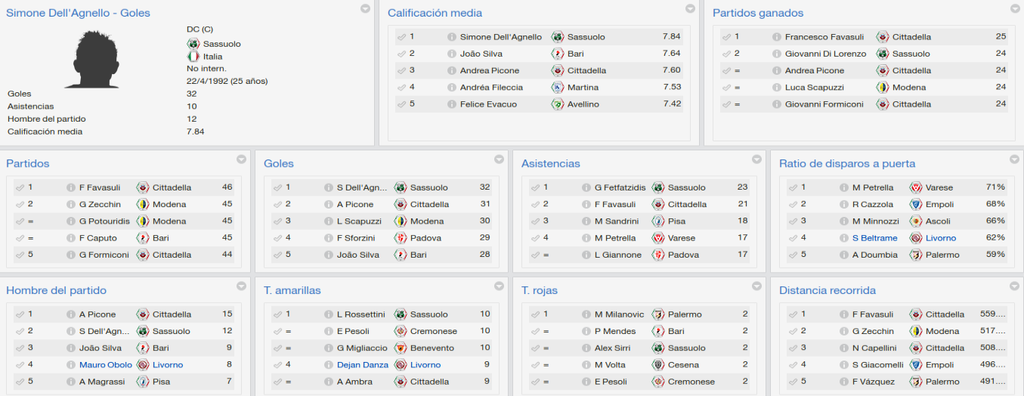
Task: Click Varese badge in Ratio de disparos panel
Action: 916,188
